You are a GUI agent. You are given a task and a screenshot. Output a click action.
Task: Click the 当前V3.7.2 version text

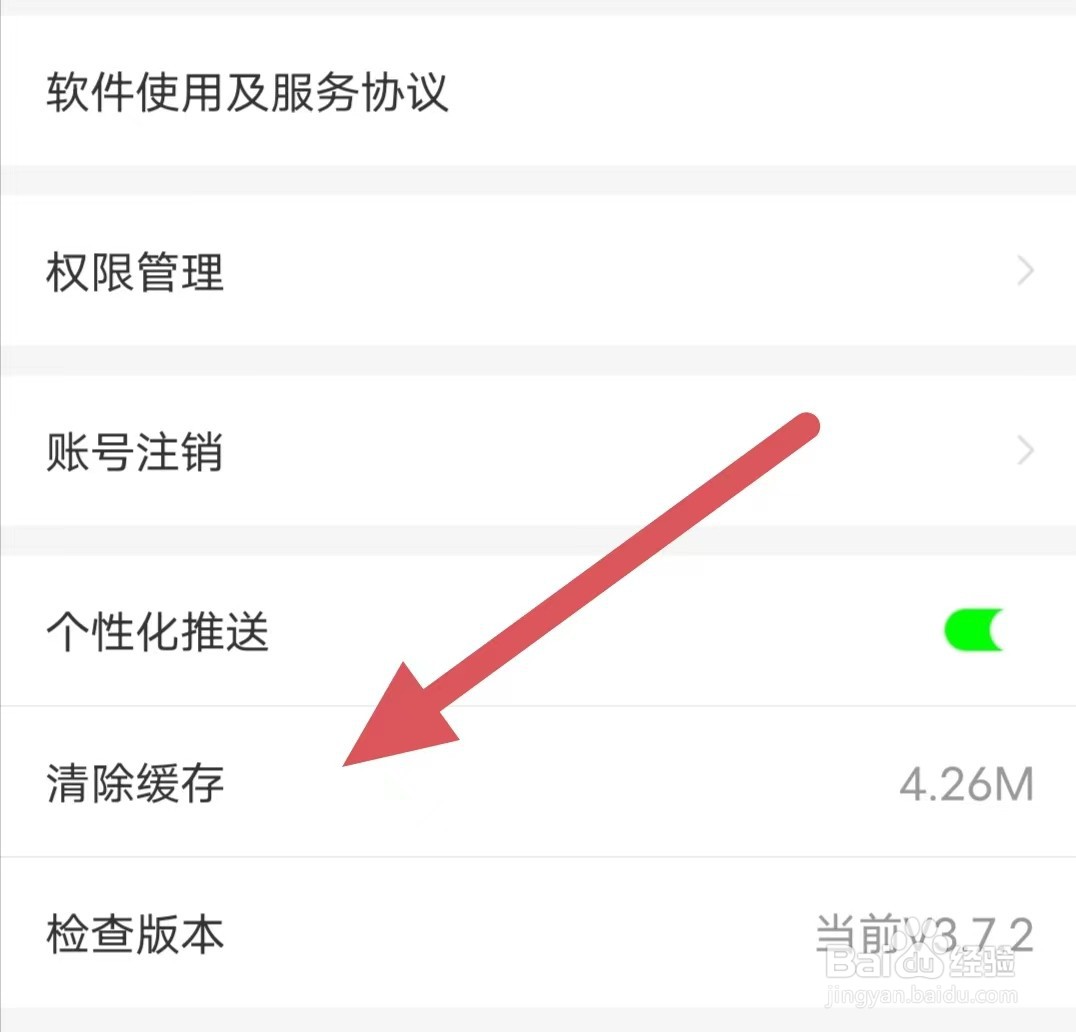[x=924, y=933]
